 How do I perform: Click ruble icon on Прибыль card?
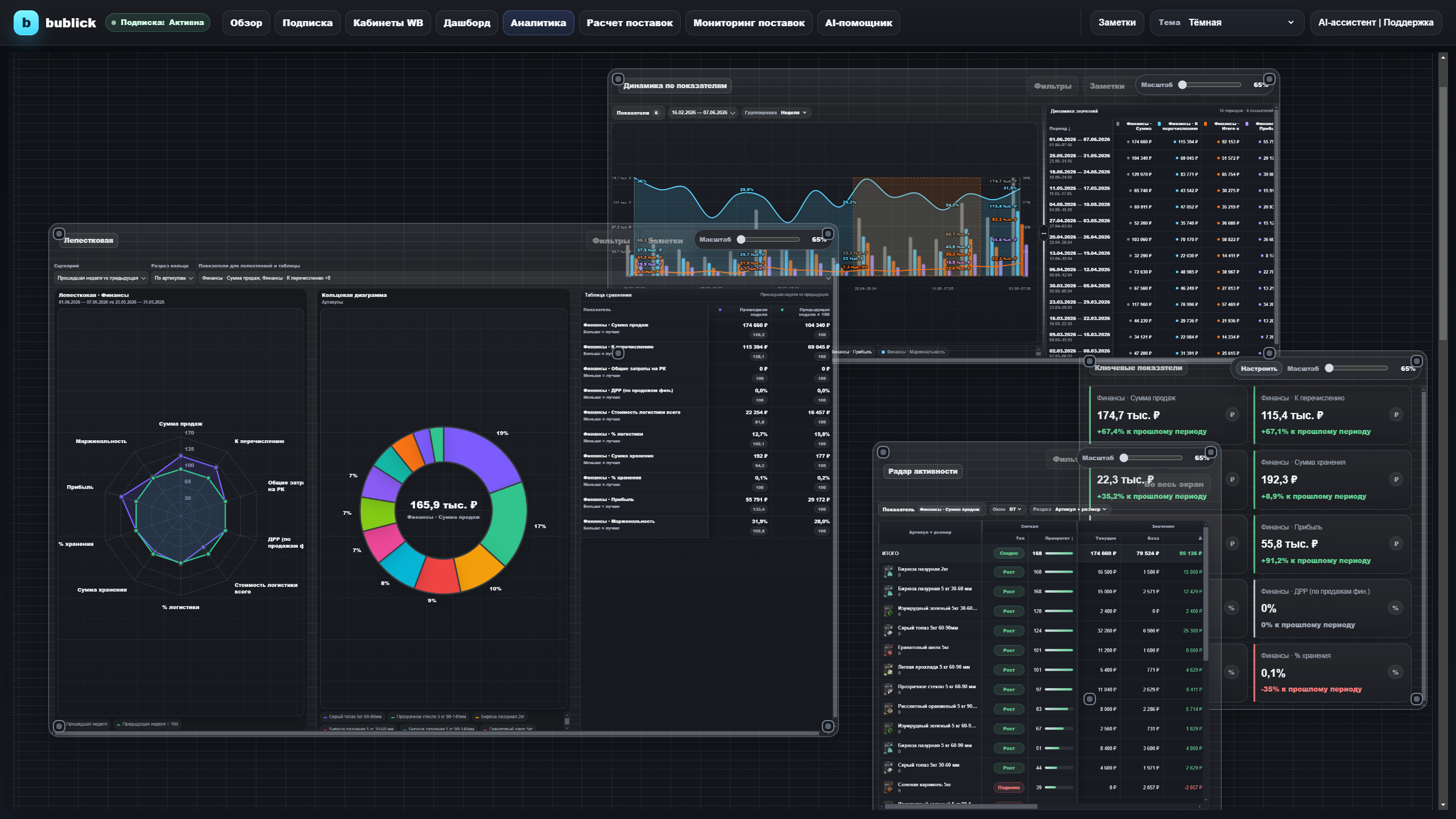point(1396,544)
